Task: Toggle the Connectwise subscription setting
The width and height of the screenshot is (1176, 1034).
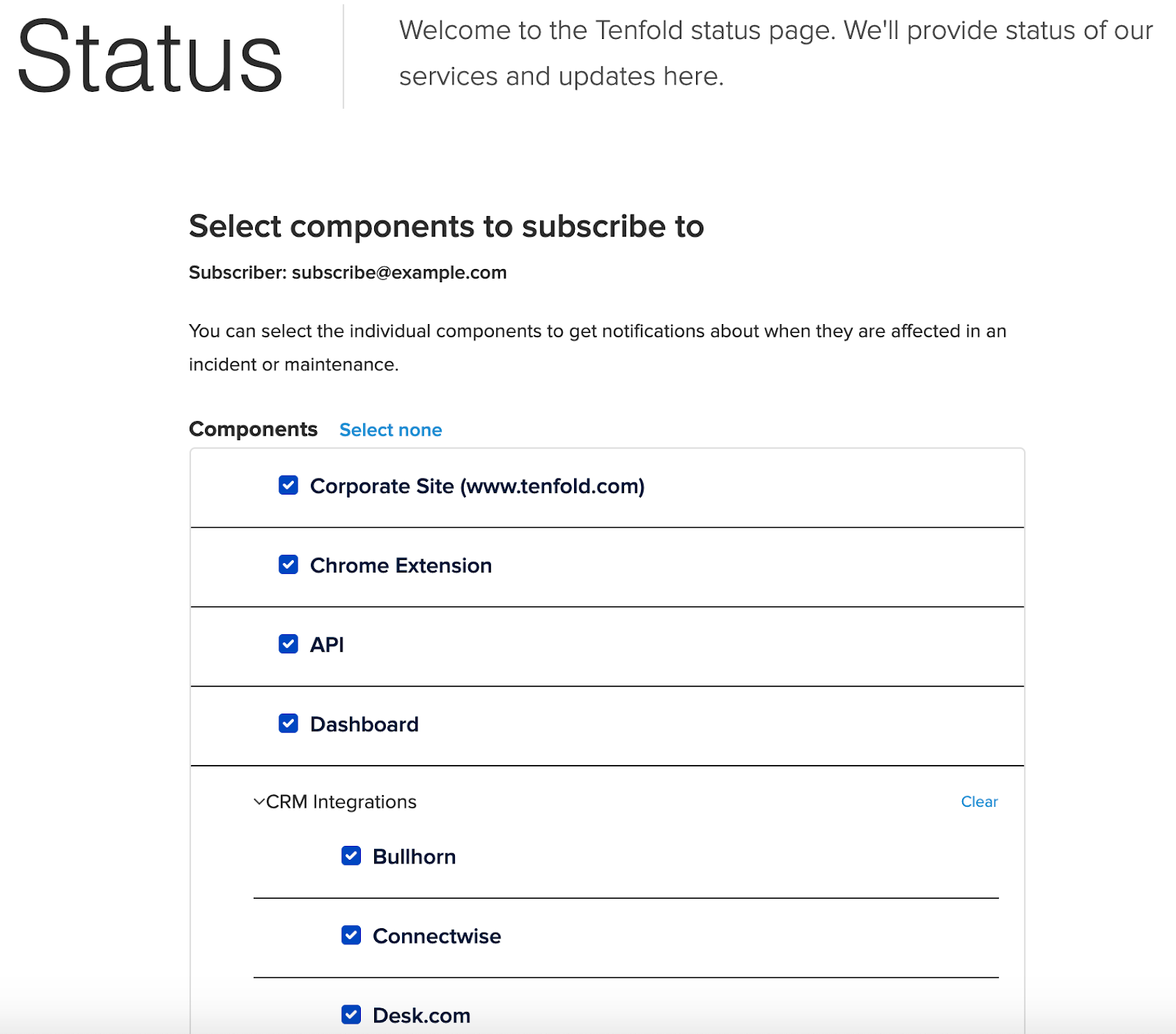Action: (x=437, y=936)
